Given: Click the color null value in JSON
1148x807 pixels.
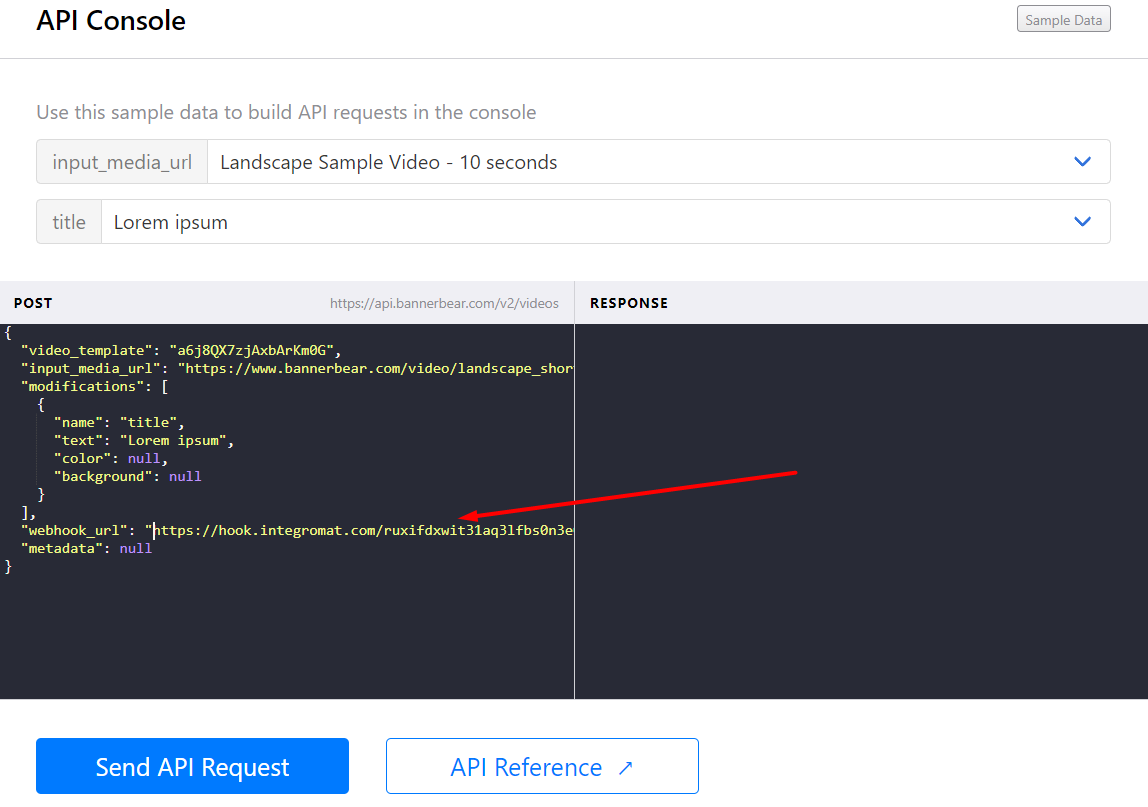Looking at the screenshot, I should (x=143, y=458).
